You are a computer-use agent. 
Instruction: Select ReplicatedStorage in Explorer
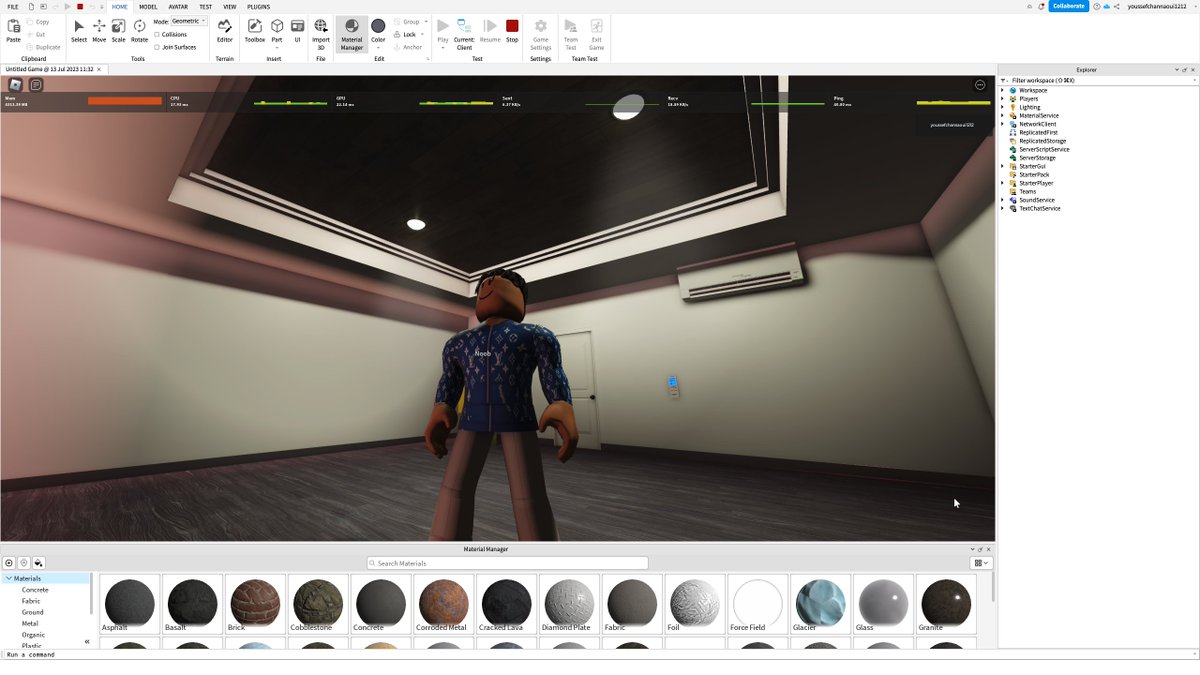[x=1042, y=141]
